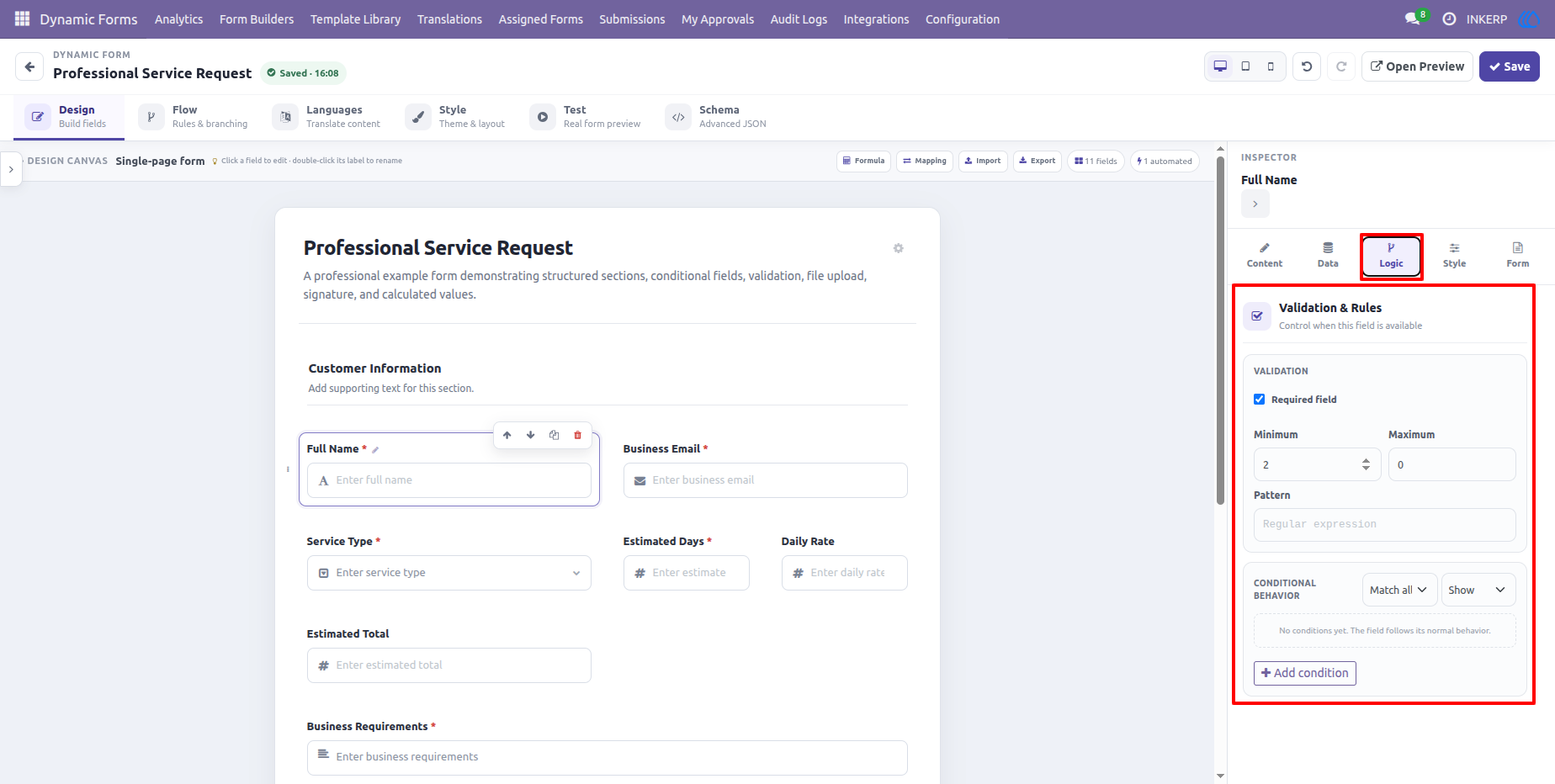Toggle the Required field checkbox
The width and height of the screenshot is (1555, 784).
pyautogui.click(x=1259, y=400)
